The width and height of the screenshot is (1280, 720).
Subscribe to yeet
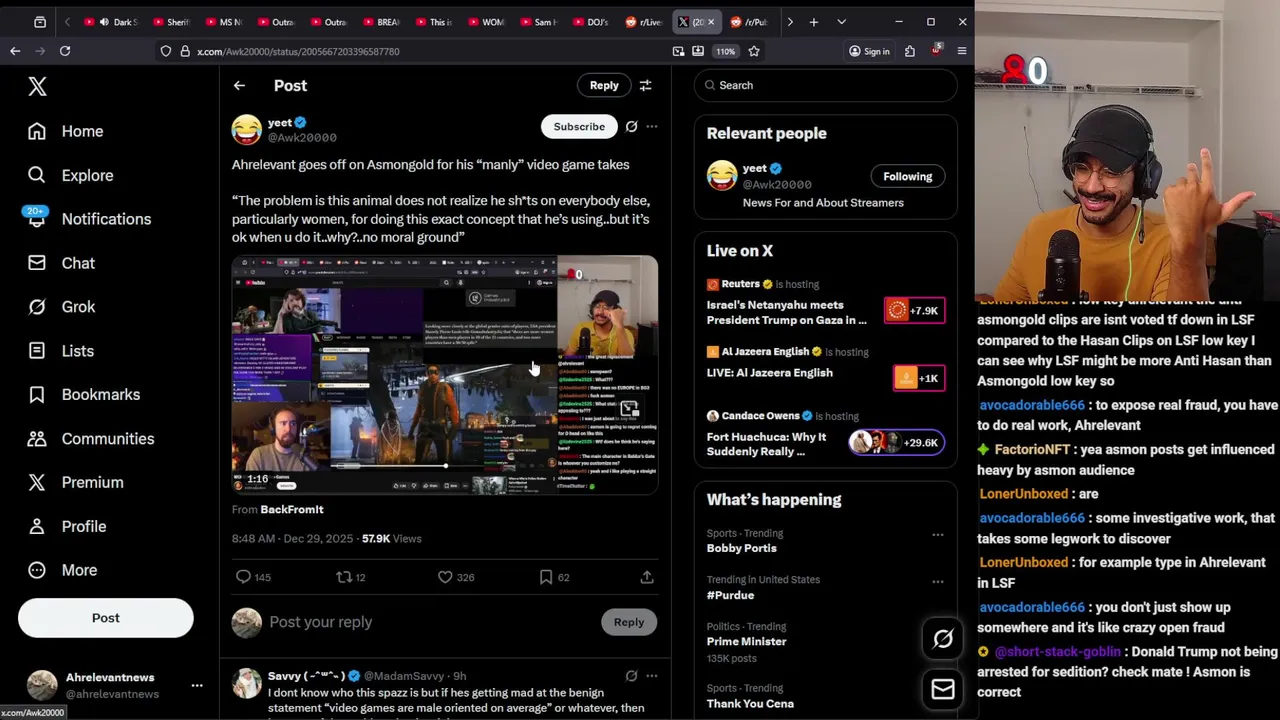tap(579, 127)
